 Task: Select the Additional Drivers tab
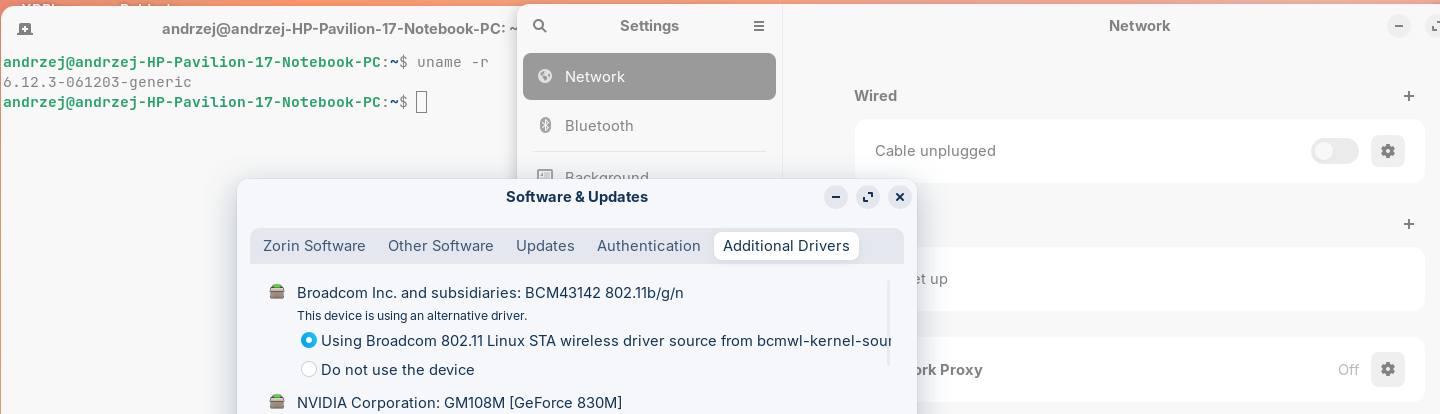(786, 246)
